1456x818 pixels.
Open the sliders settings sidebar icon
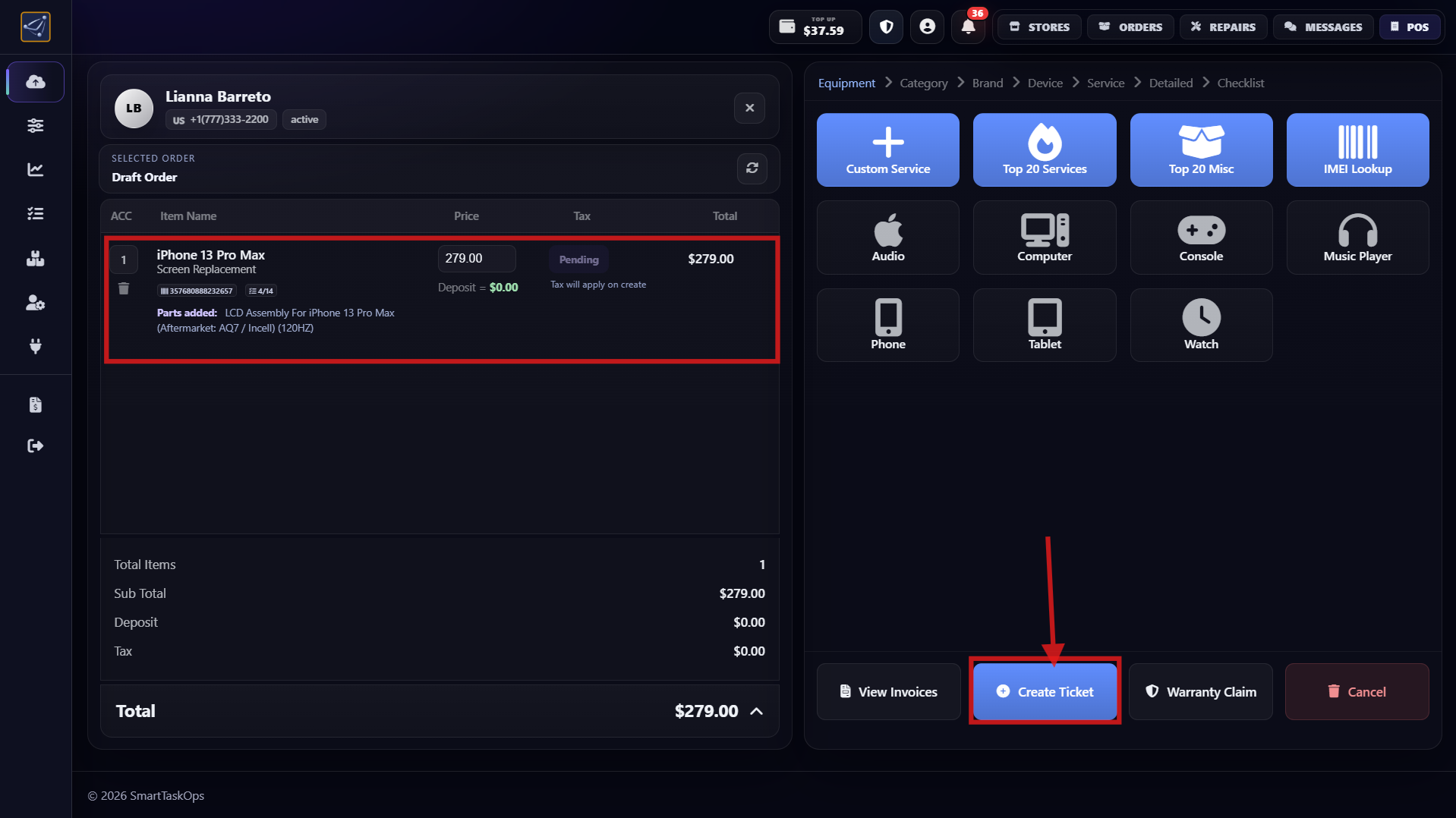(36, 125)
